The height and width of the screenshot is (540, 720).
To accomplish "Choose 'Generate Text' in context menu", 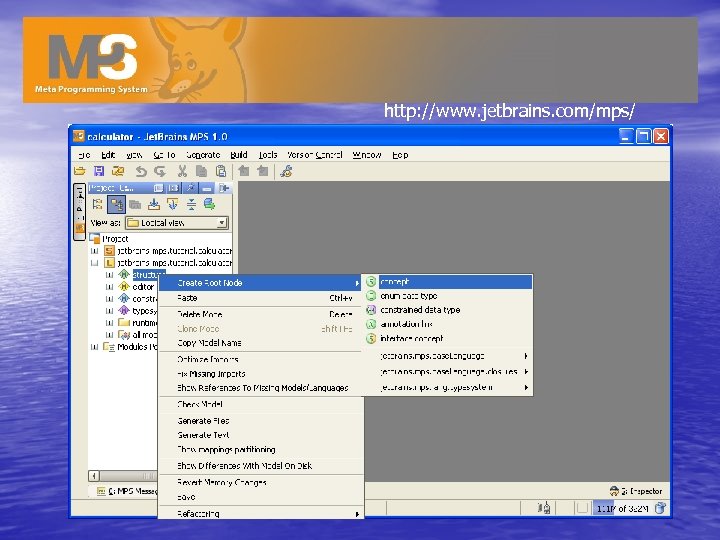I will point(260,435).
